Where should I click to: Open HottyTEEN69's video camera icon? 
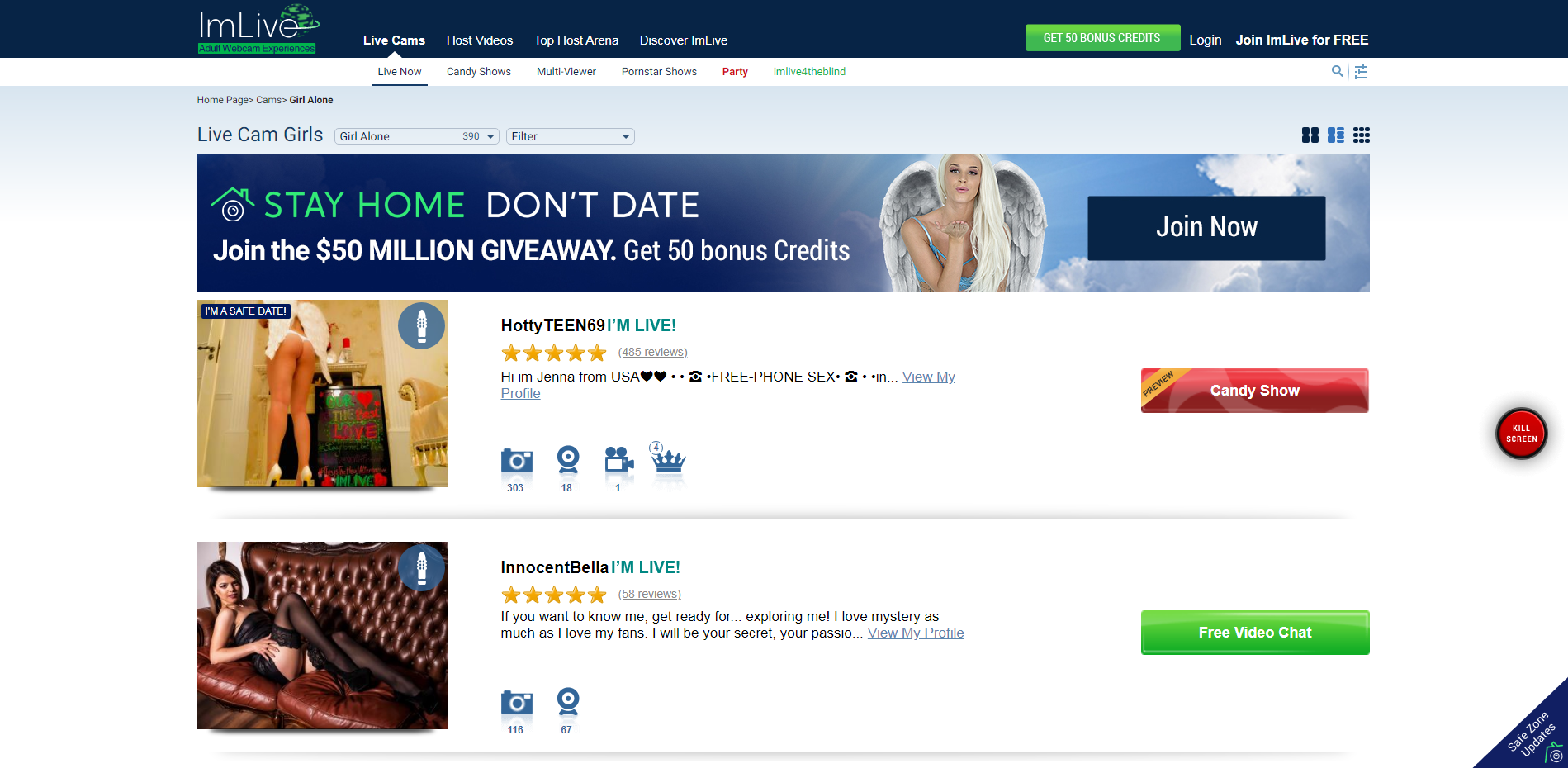[x=618, y=460]
